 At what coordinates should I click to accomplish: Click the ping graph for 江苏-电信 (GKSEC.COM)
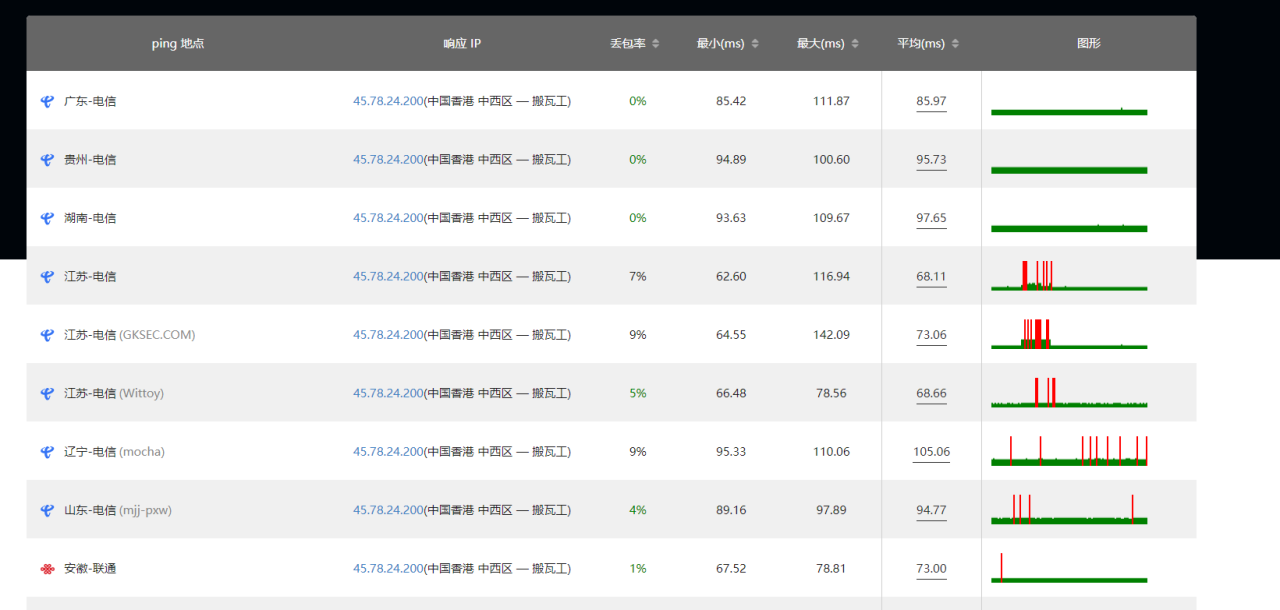[1069, 334]
